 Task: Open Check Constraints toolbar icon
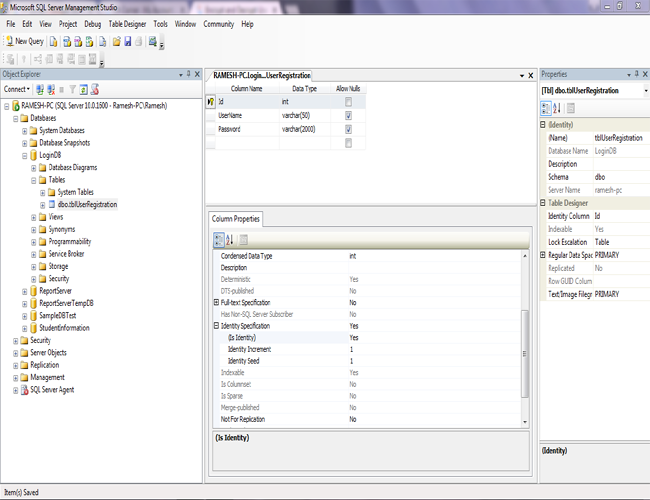pos(82,59)
